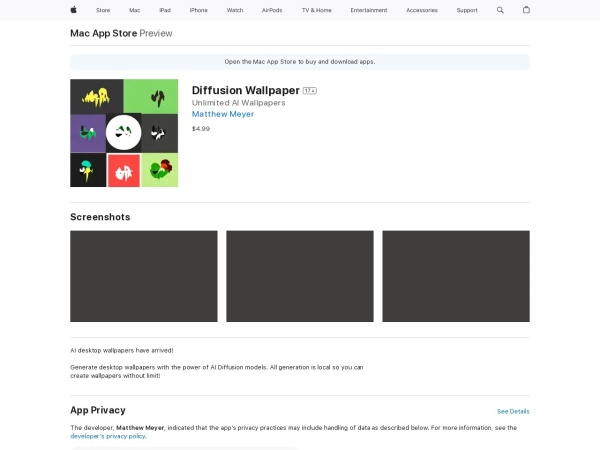Click the Apple logo icon
Viewport: 600px width, 450px height.
(73, 10)
